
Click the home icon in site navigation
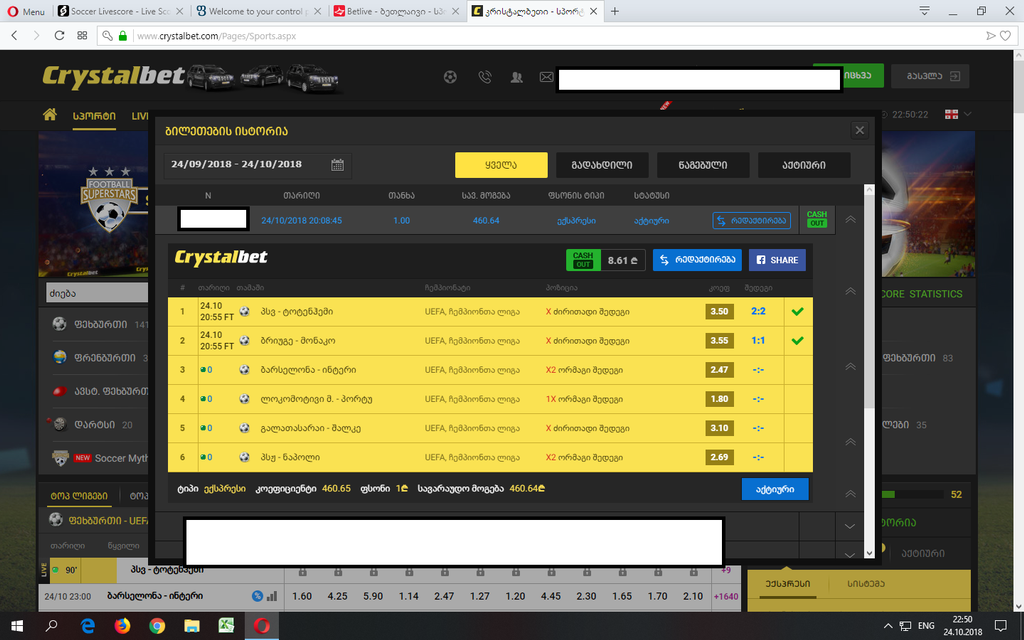click(x=50, y=115)
